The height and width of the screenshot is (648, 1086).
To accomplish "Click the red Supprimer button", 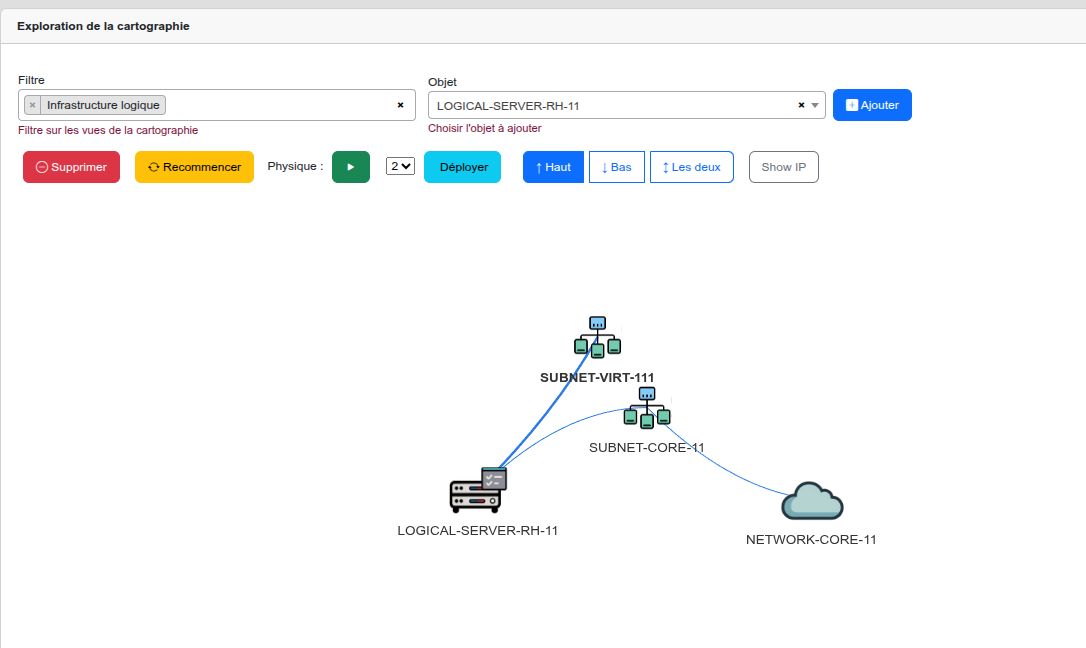I will coord(71,167).
